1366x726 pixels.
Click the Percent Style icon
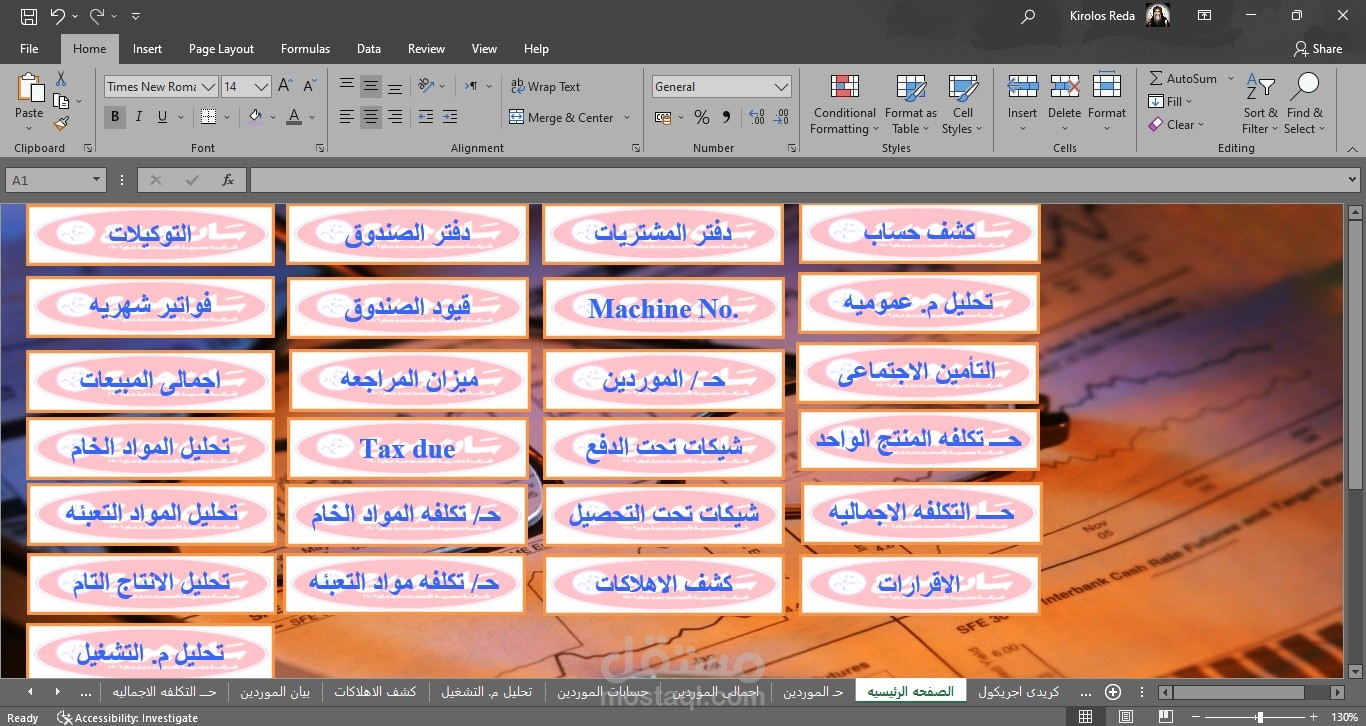click(x=700, y=117)
